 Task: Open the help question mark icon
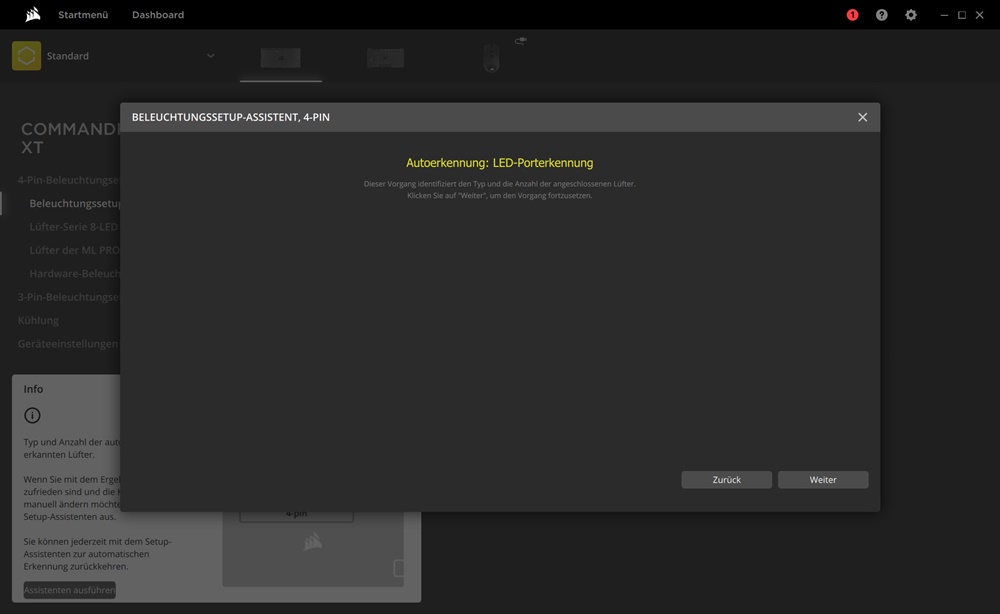[x=881, y=15]
